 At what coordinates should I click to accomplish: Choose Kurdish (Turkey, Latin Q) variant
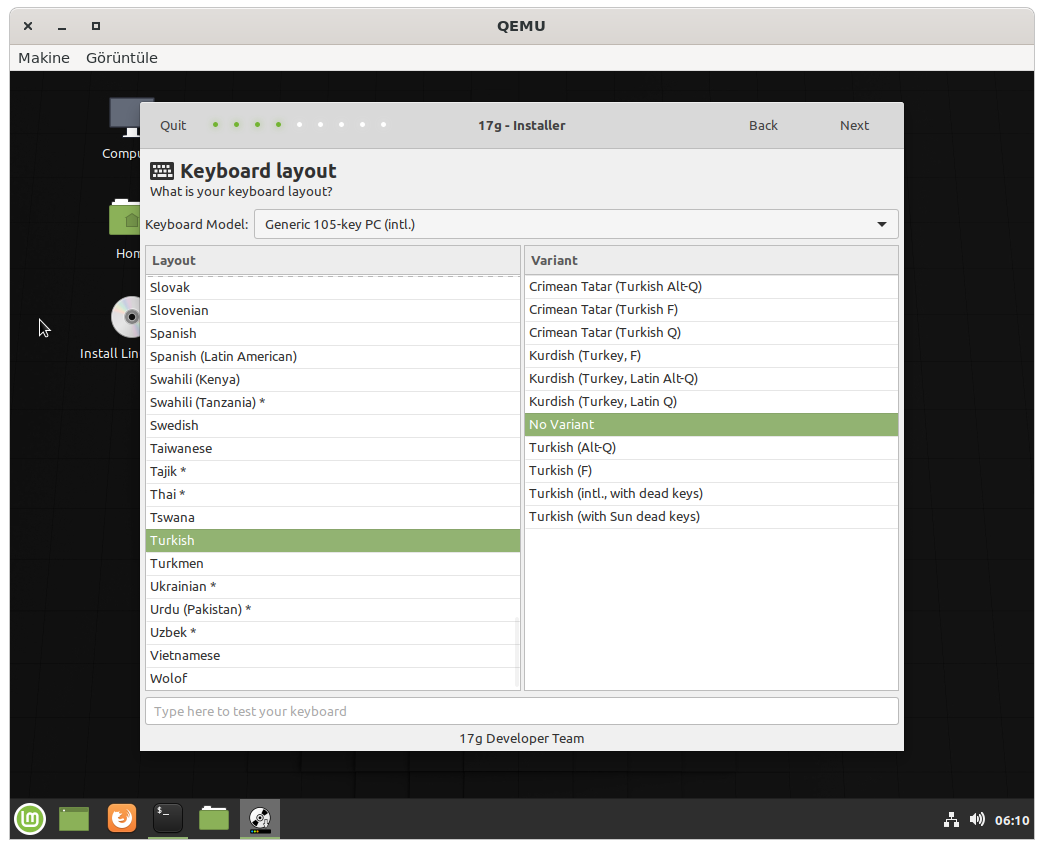(x=711, y=402)
